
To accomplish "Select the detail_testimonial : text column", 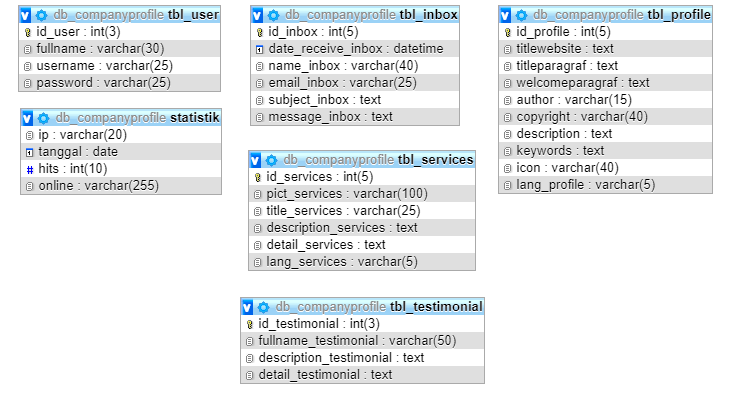I will (x=362, y=375).
